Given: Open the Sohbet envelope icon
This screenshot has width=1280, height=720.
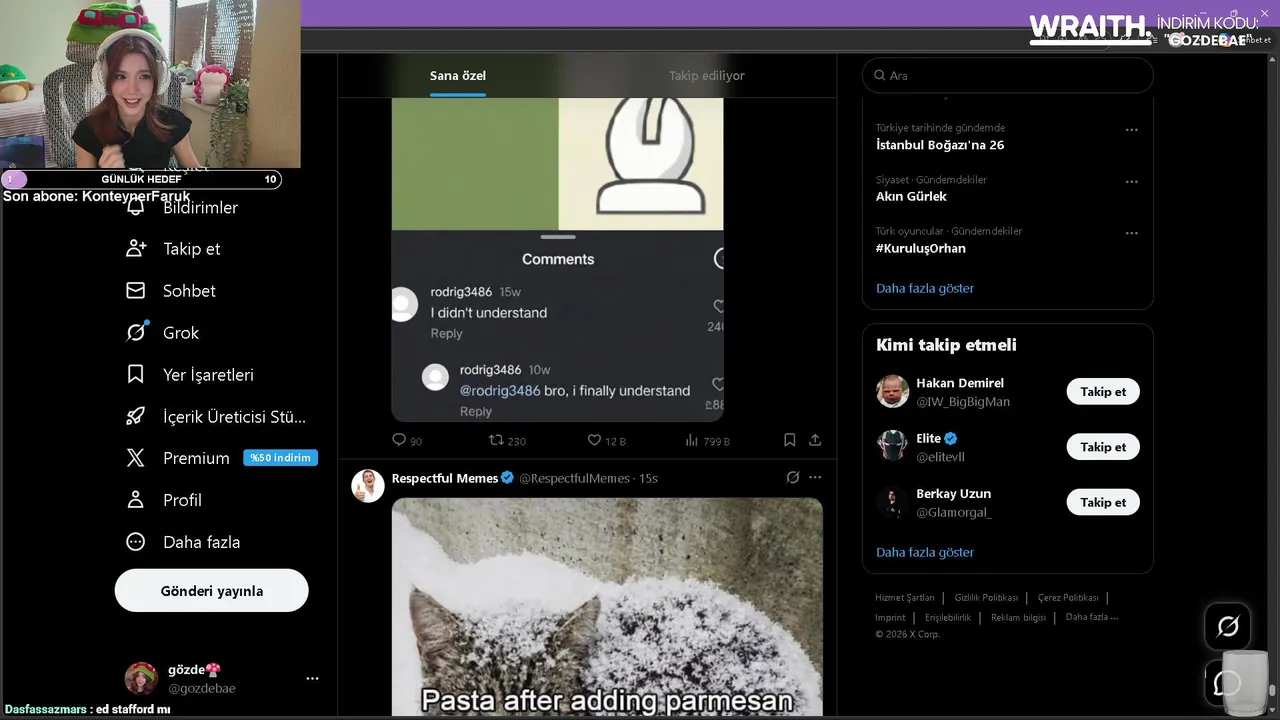Looking at the screenshot, I should point(136,291).
